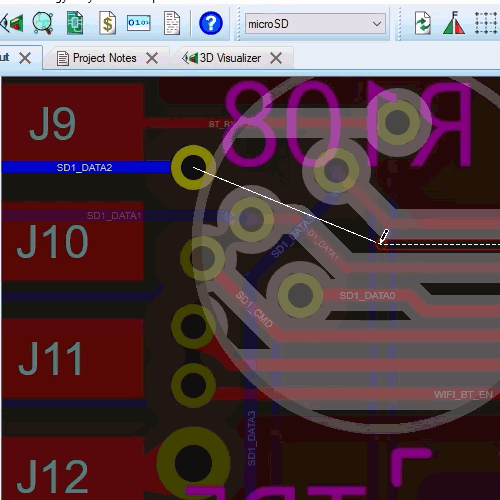The image size is (500, 500).
Task: Open the text document report icon
Action: (172, 23)
